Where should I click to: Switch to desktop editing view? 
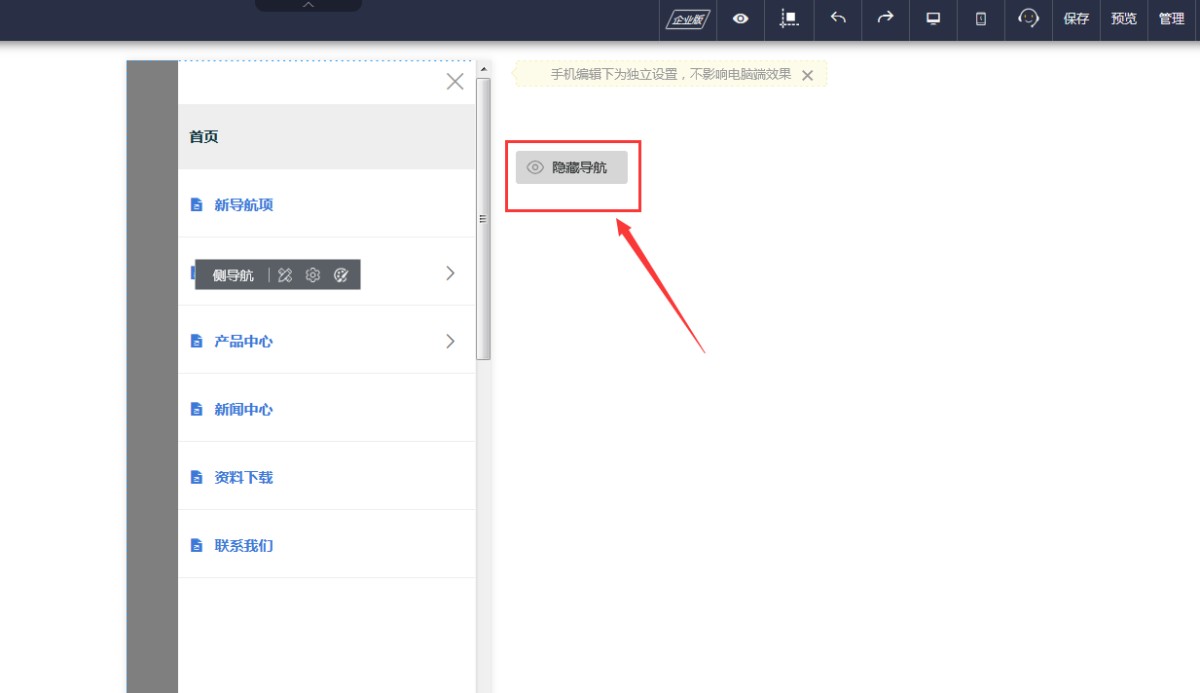[933, 19]
